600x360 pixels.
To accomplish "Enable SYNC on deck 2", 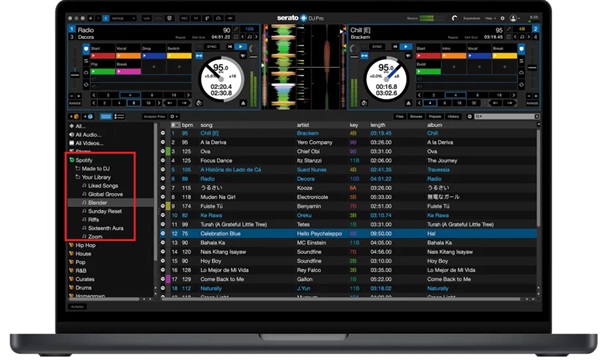I will click(x=377, y=47).
